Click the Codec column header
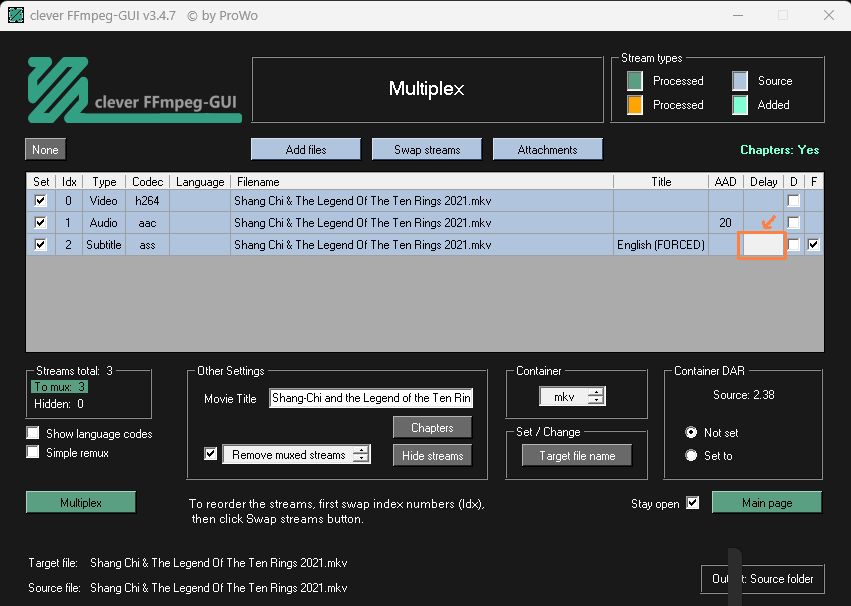Viewport: 851px width, 606px height. click(147, 182)
